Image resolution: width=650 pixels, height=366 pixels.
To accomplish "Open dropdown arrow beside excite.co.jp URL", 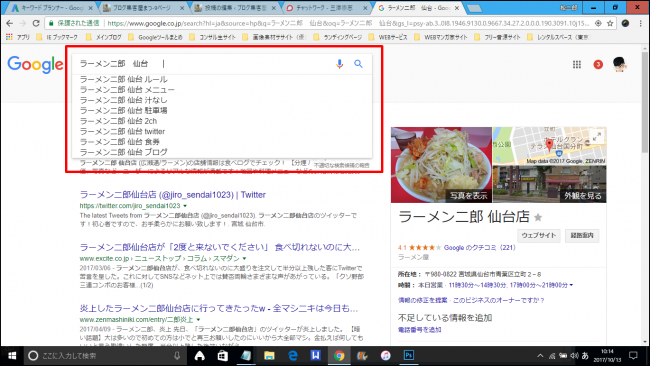I will [245, 259].
